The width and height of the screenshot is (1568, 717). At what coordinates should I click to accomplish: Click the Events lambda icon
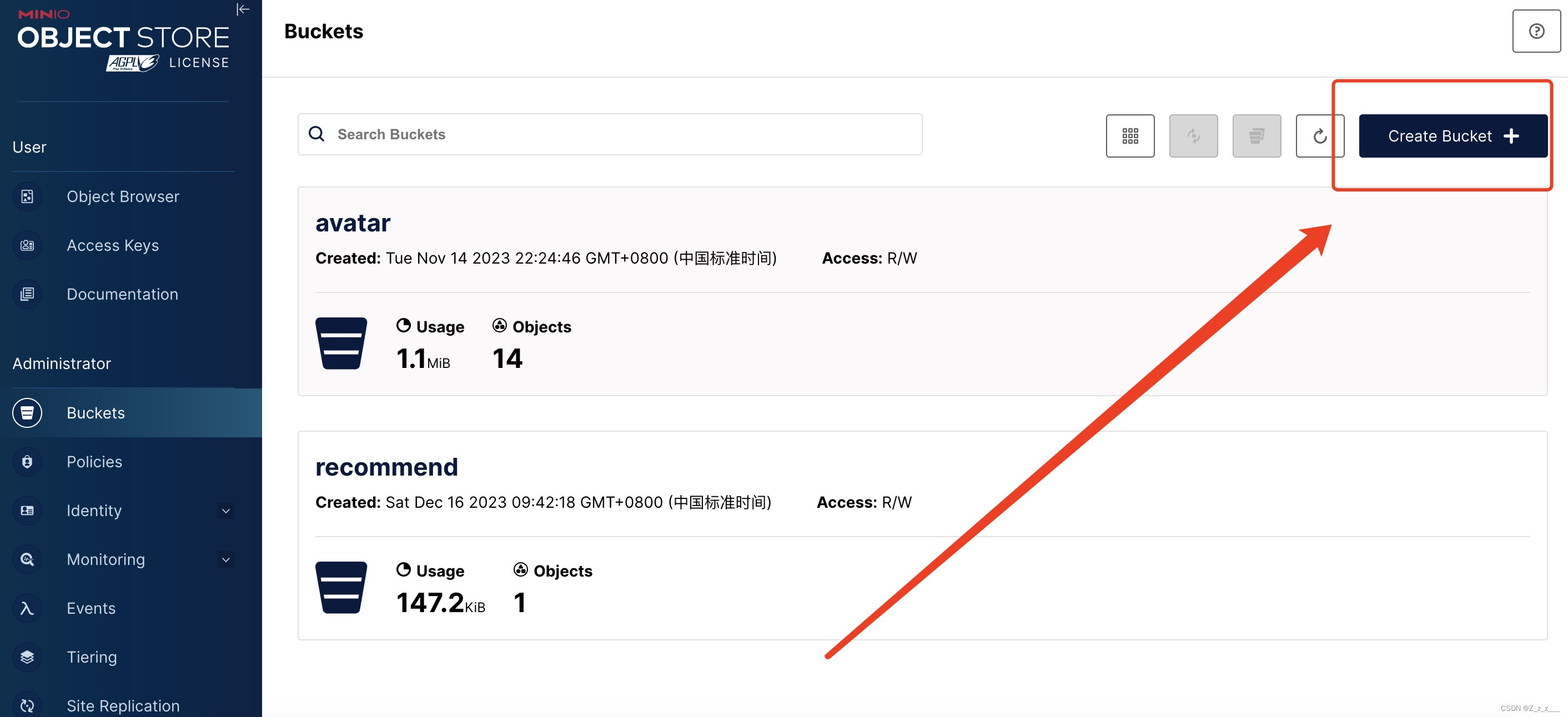click(27, 608)
